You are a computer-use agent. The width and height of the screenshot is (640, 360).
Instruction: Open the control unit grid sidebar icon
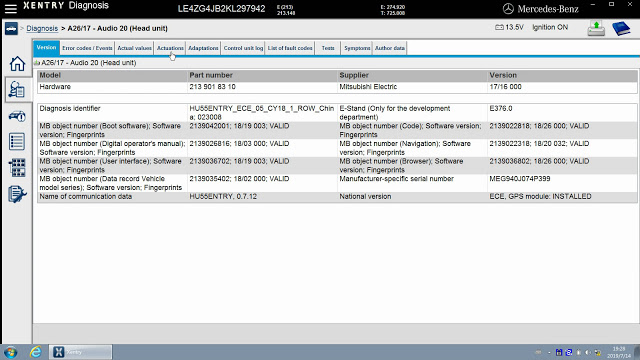[x=17, y=168]
